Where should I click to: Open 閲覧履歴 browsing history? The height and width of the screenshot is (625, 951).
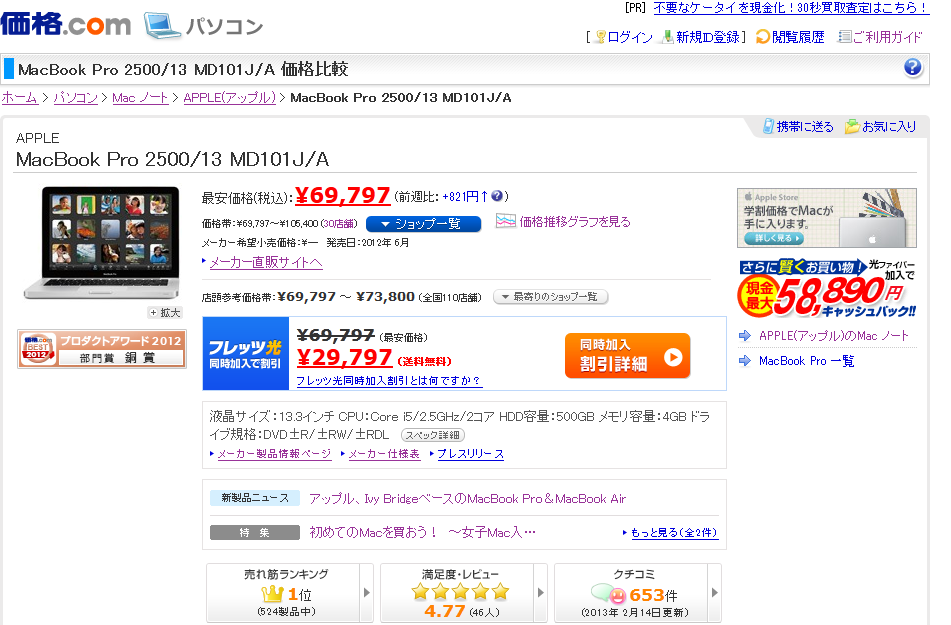[798, 38]
